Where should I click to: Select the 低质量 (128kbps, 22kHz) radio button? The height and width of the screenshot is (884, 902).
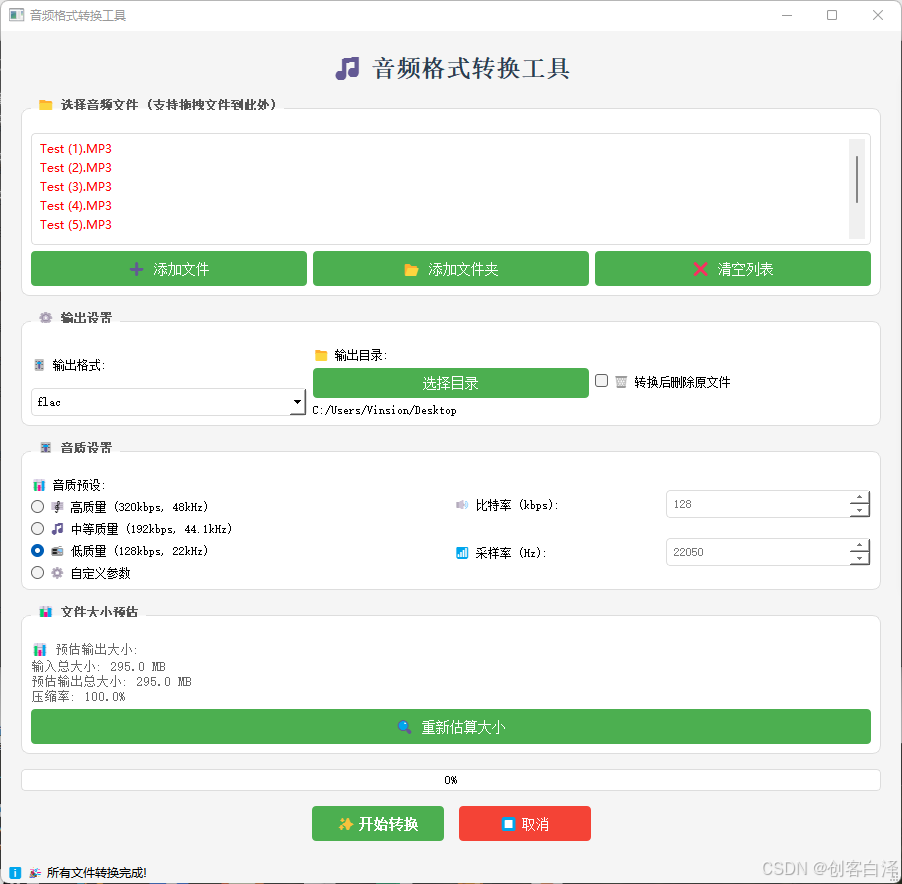37,551
